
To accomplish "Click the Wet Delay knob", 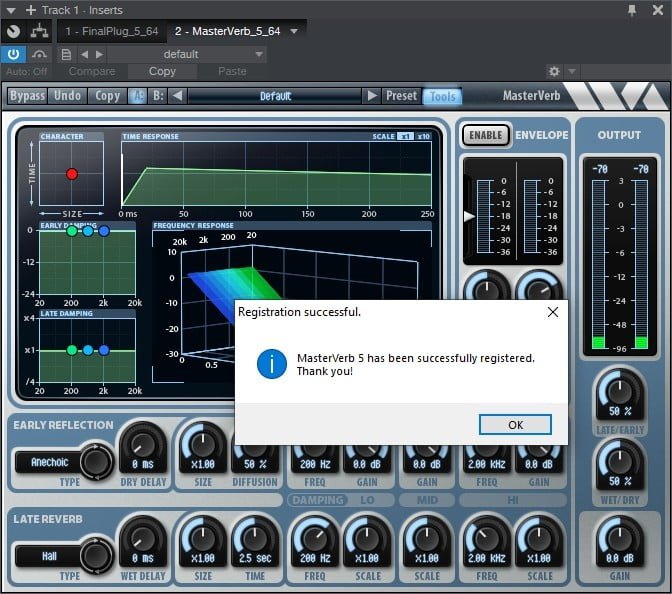I will coord(142,539).
